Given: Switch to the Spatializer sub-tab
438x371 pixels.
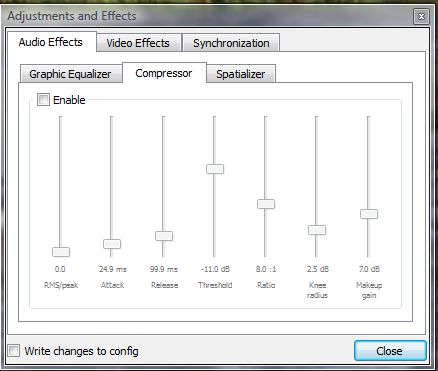Looking at the screenshot, I should (x=241, y=74).
